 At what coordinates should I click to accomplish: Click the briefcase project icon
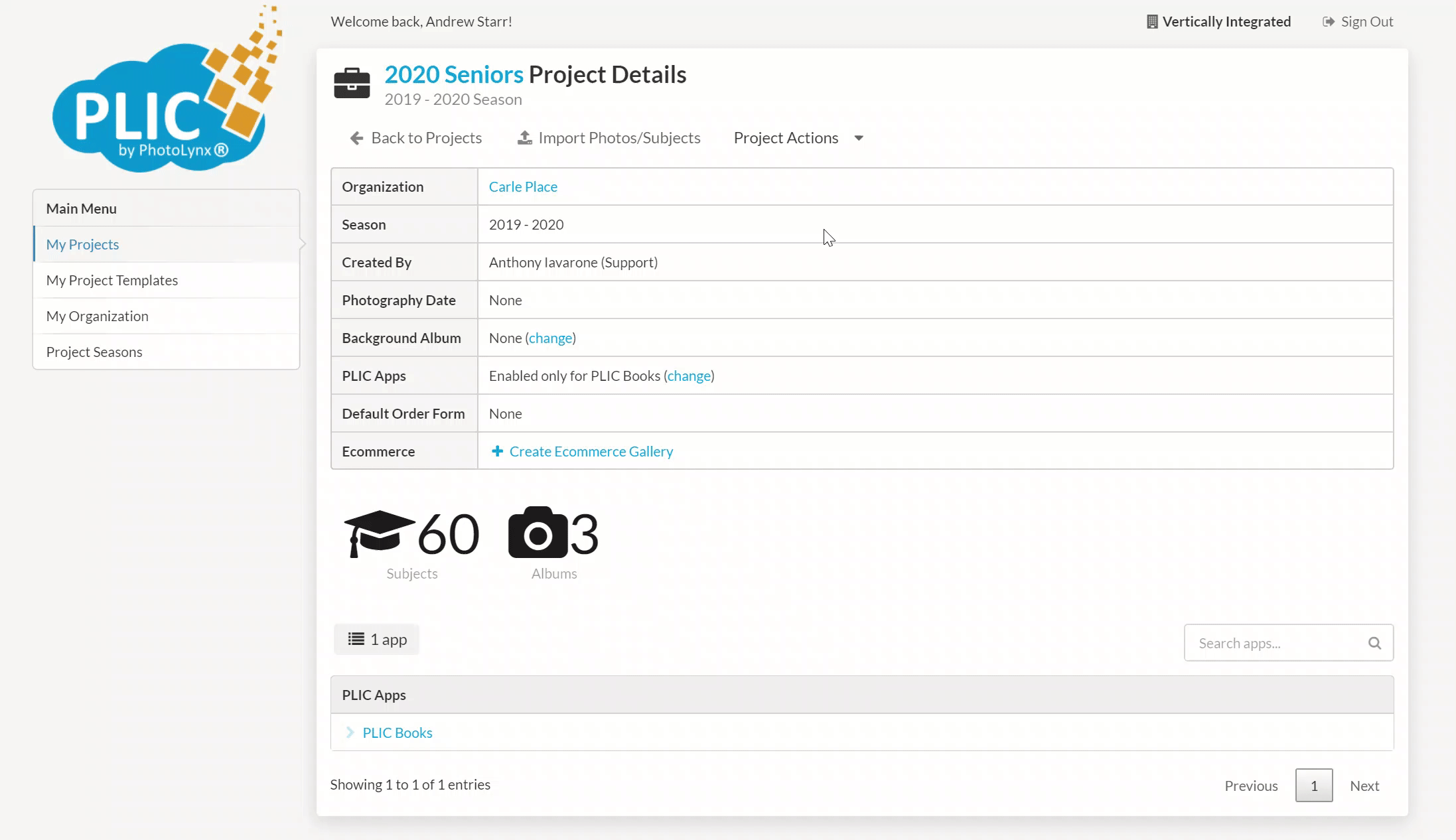[x=352, y=84]
